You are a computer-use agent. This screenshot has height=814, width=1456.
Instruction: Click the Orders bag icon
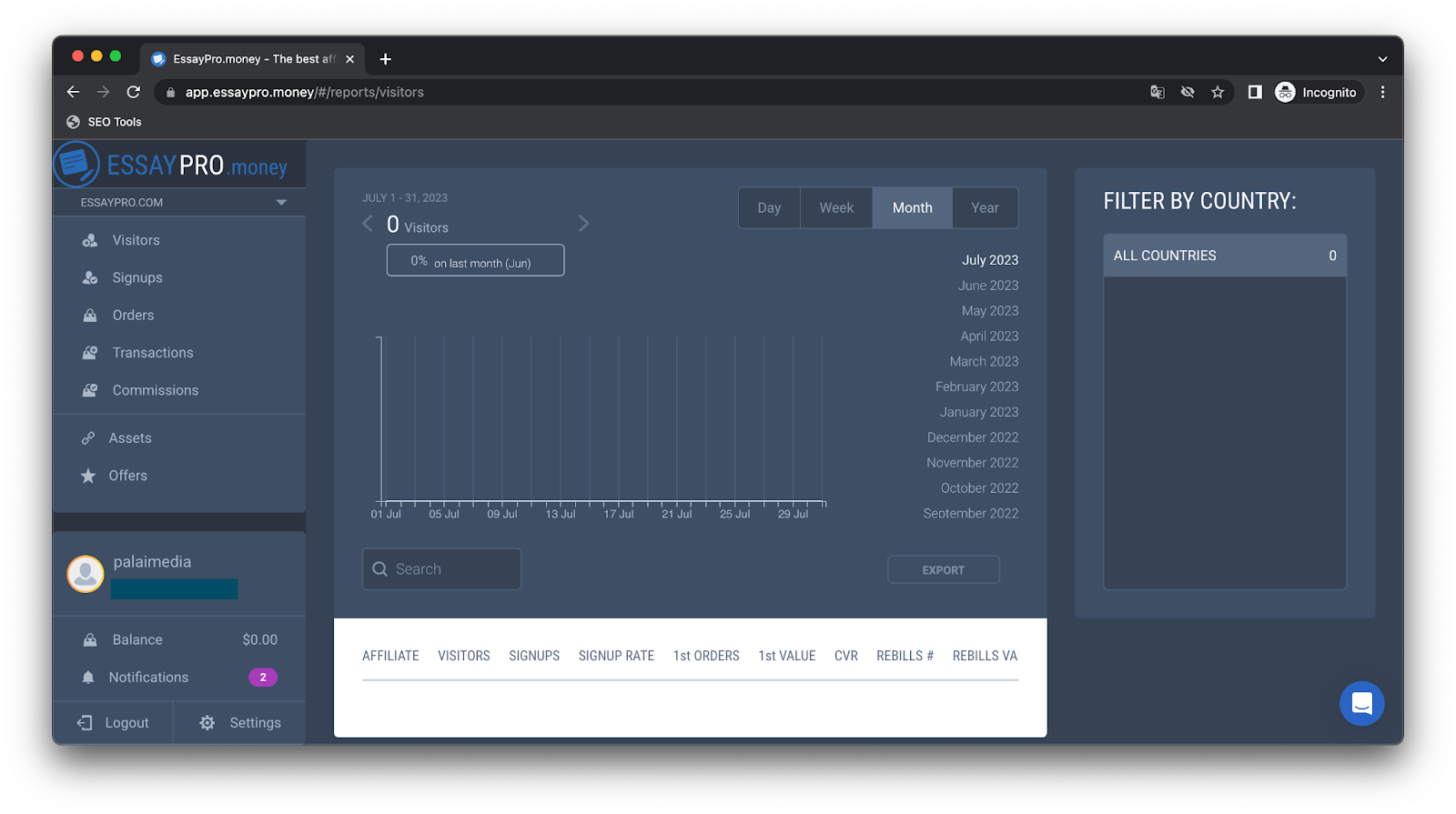coord(90,316)
